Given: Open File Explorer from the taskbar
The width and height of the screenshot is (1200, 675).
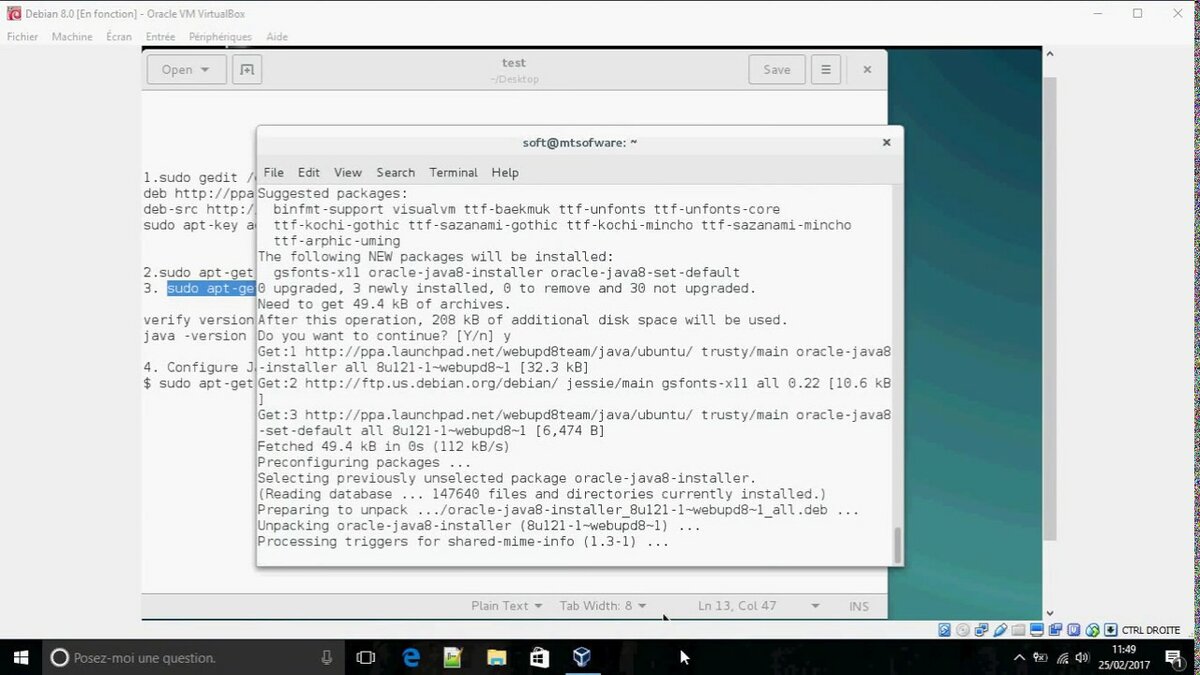Looking at the screenshot, I should [x=496, y=657].
